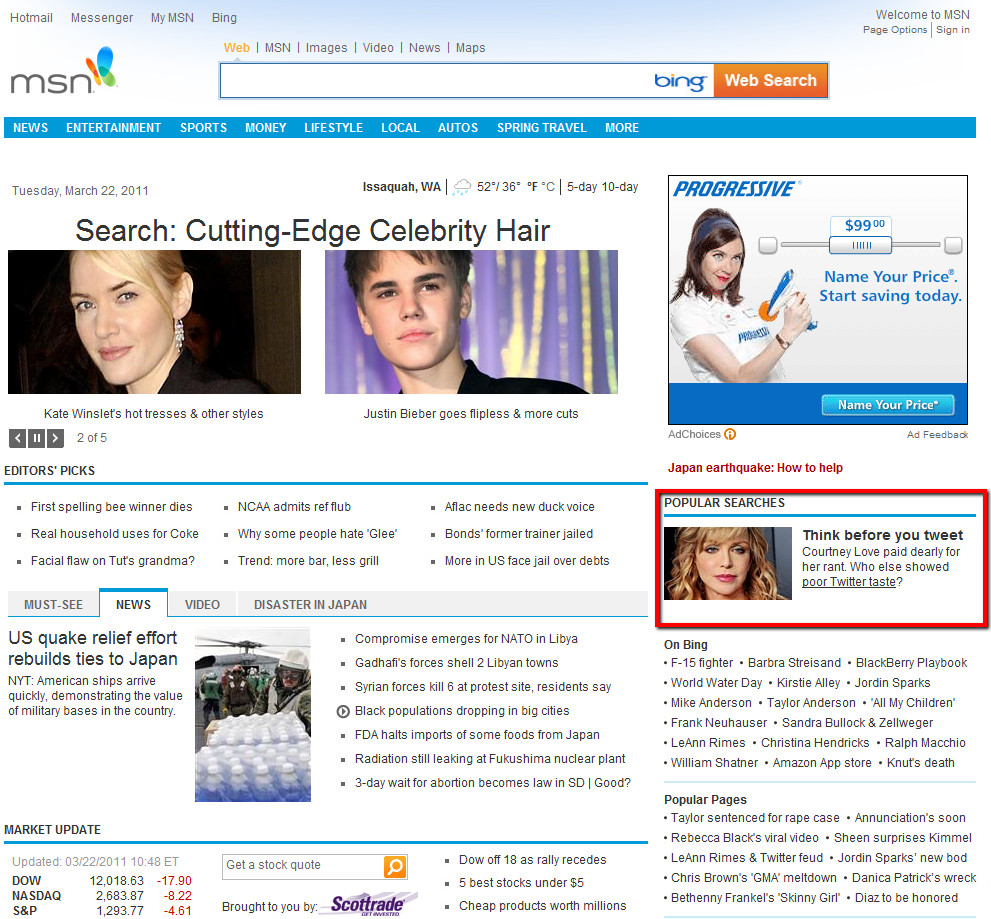Screen dimensions: 991x919
Task: Switch temperature to Celsius
Action: [548, 187]
